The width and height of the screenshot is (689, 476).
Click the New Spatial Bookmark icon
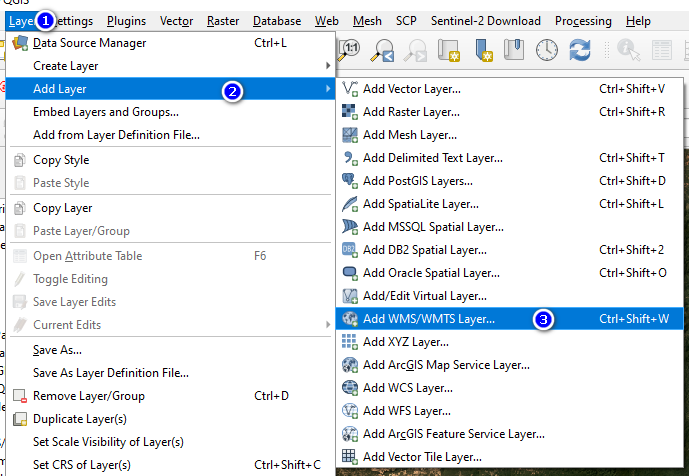click(484, 50)
